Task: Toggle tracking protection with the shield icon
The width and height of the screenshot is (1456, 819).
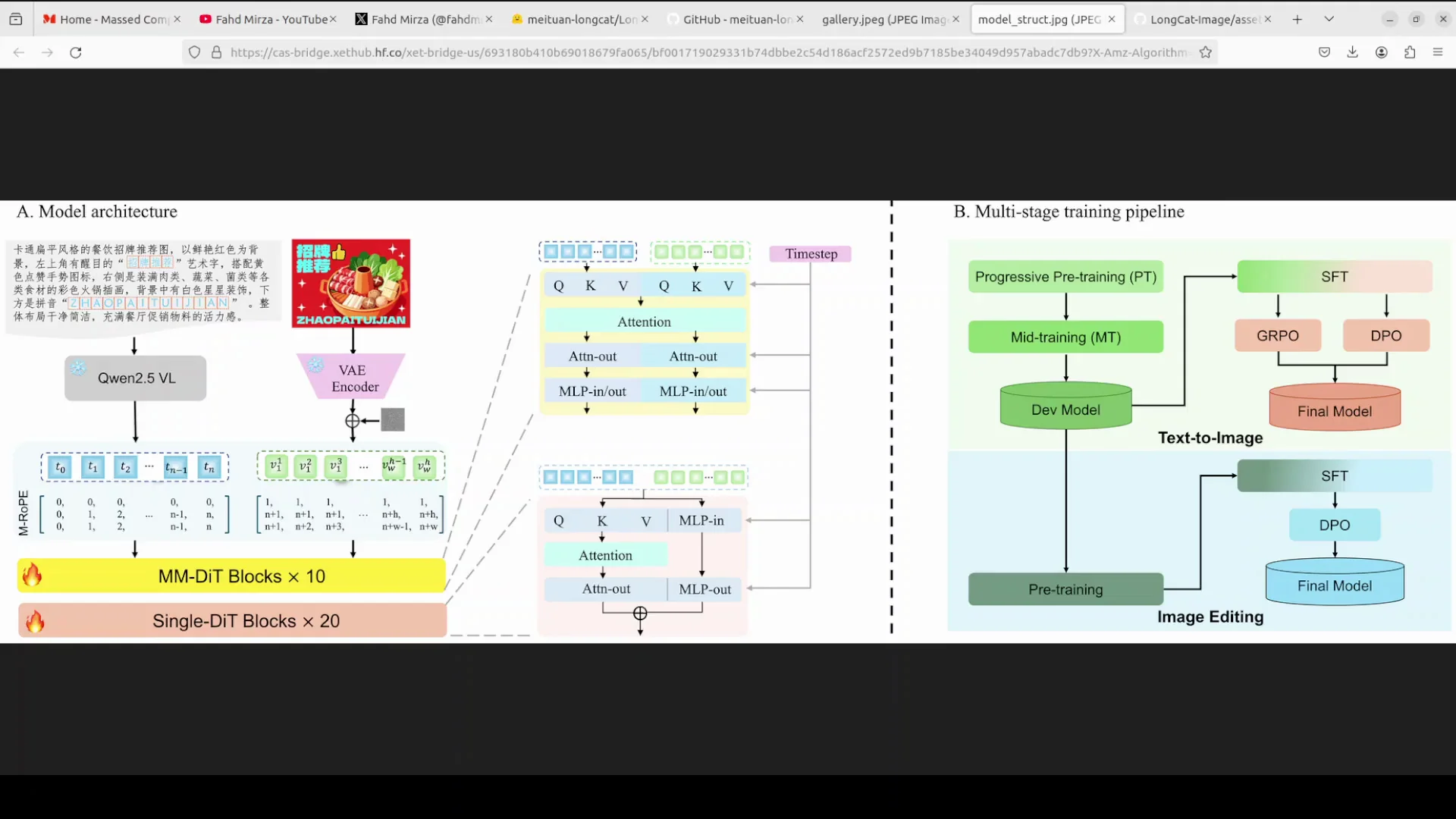Action: [194, 52]
